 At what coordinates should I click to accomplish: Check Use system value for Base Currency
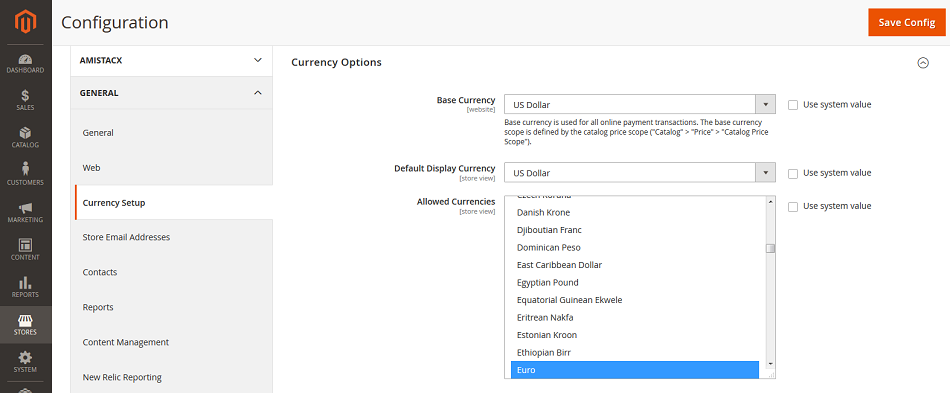(x=793, y=105)
